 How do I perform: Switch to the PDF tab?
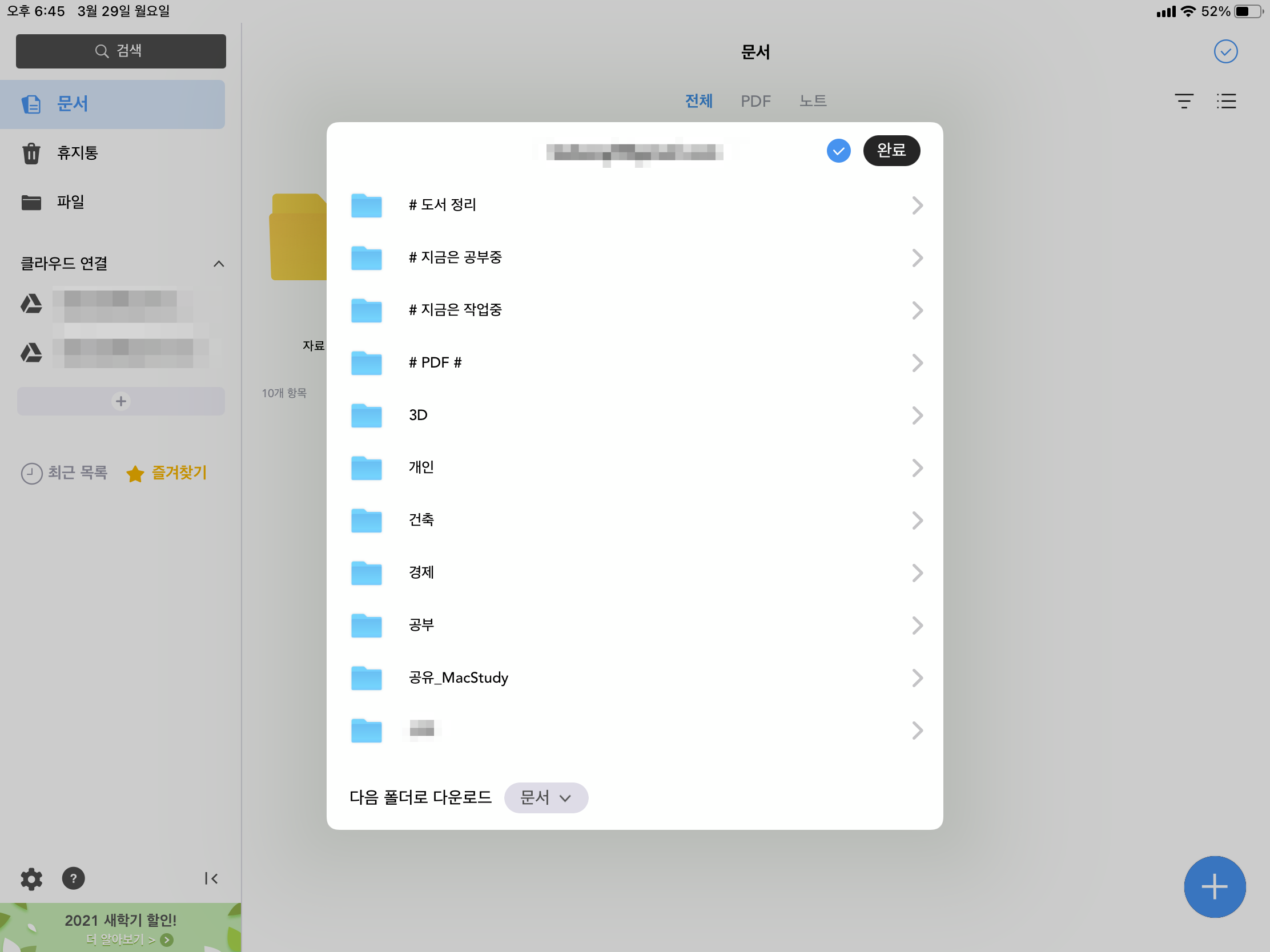point(755,101)
